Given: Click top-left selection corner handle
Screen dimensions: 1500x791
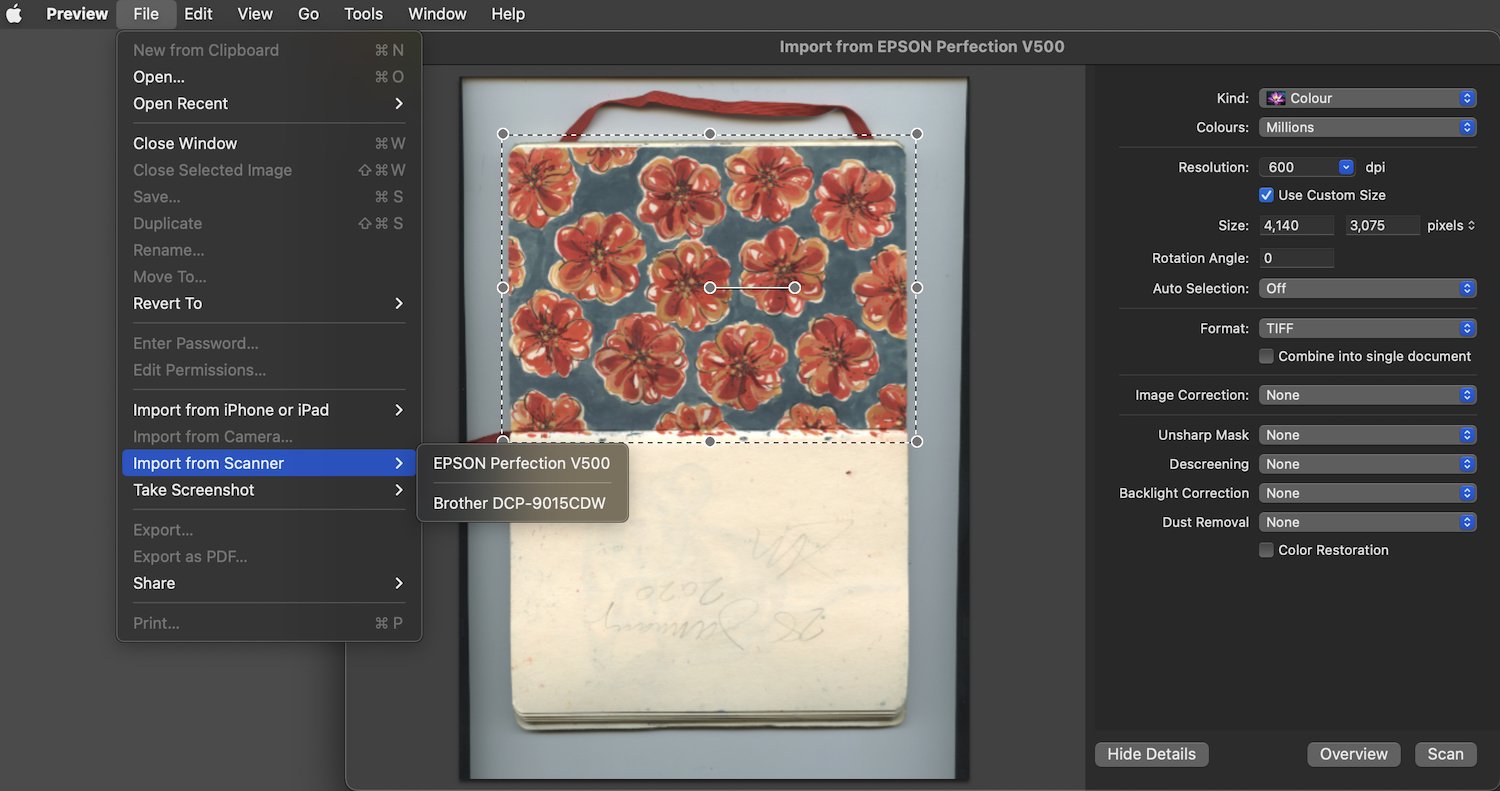Looking at the screenshot, I should [503, 134].
